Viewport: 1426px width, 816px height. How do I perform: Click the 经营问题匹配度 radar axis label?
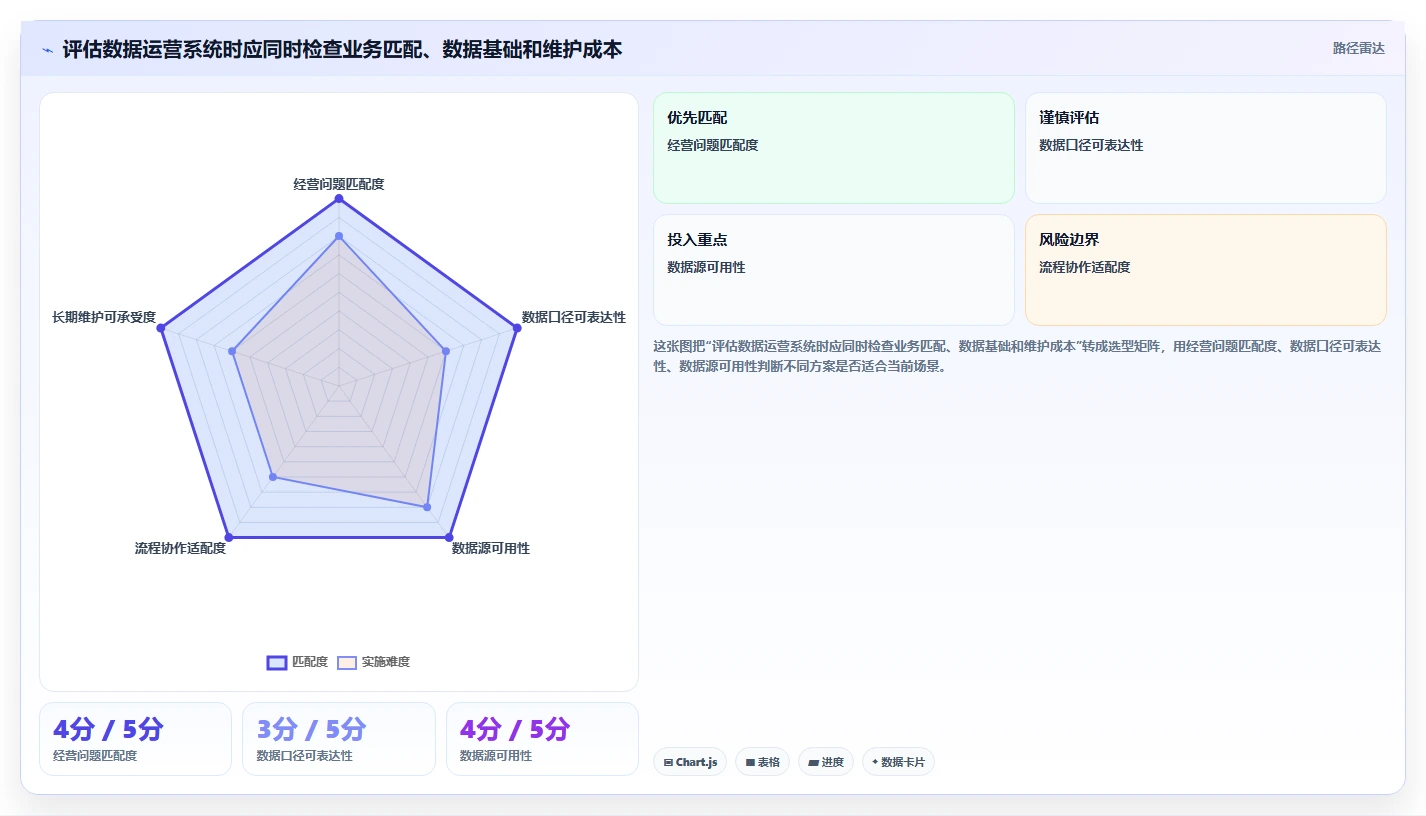click(x=339, y=184)
